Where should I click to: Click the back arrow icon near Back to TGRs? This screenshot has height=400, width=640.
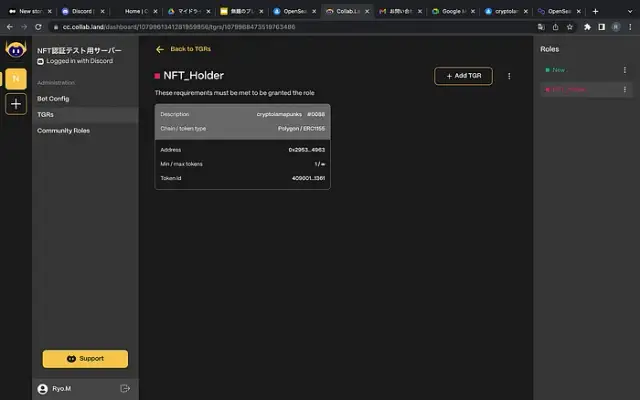(159, 48)
